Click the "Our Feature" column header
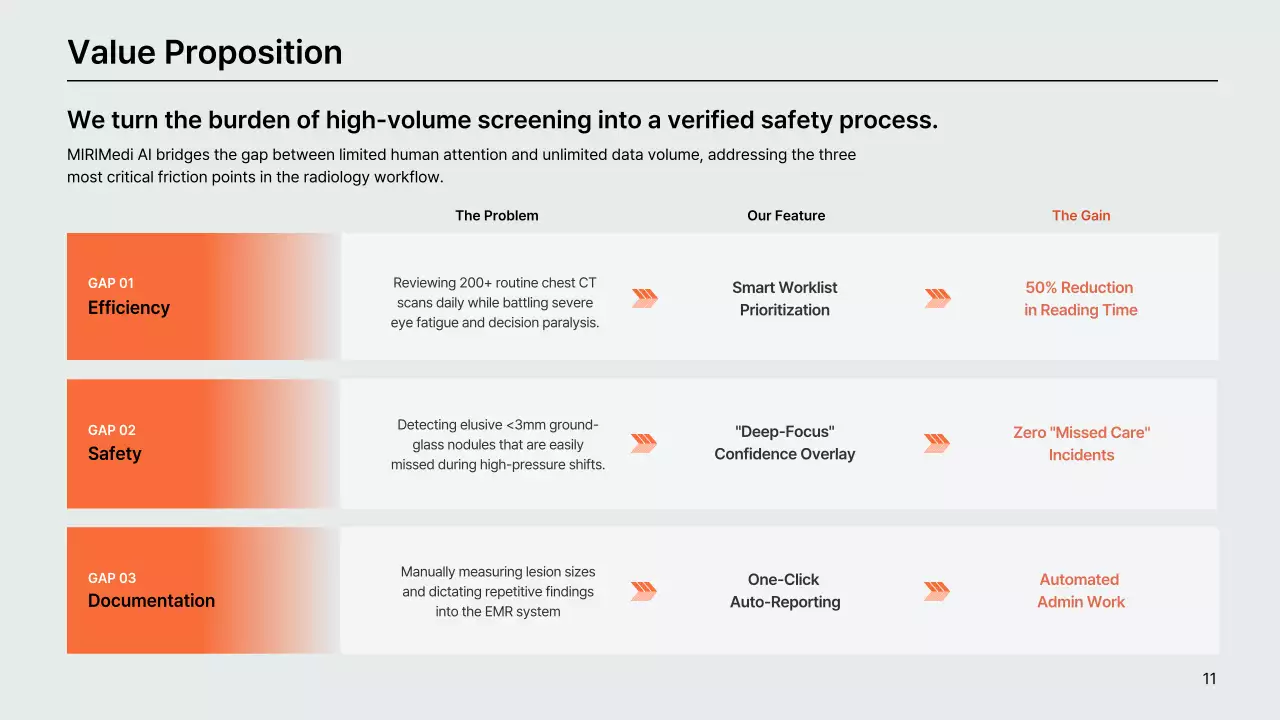The width and height of the screenshot is (1280, 720). [x=786, y=215]
